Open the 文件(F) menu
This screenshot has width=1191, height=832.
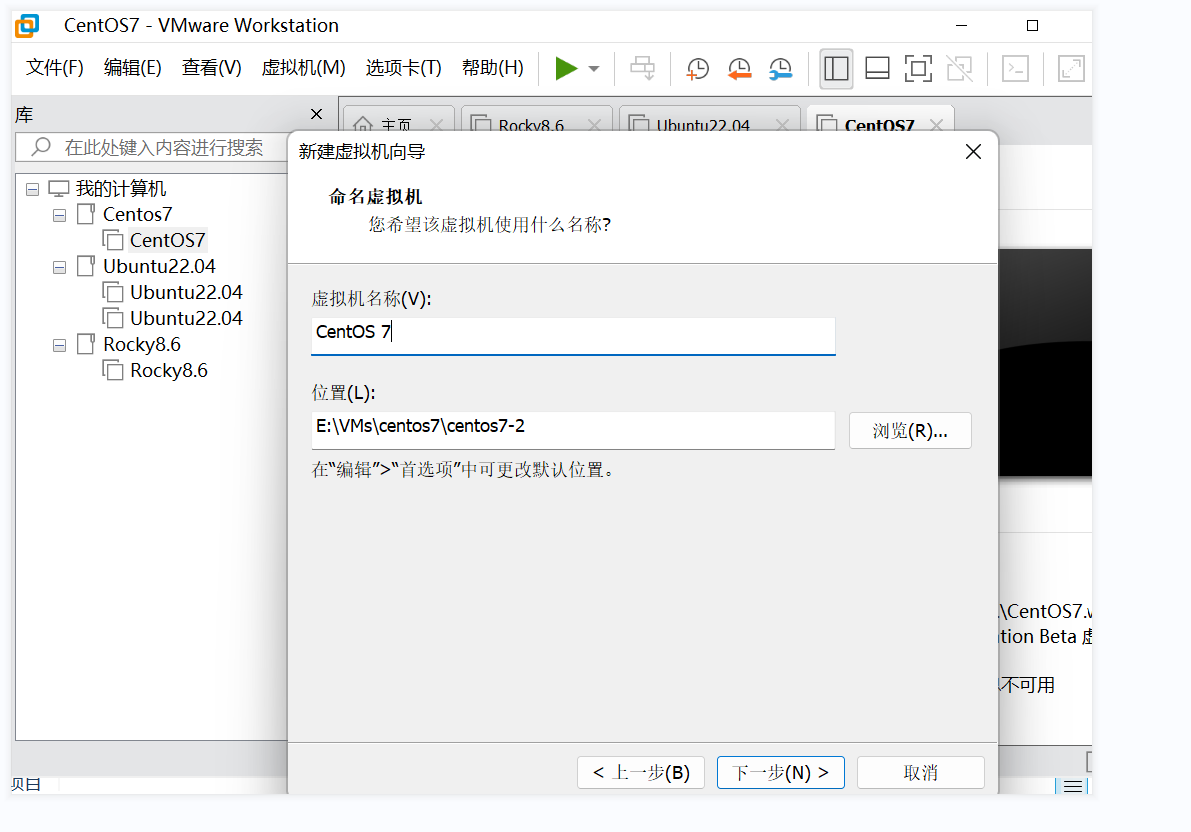coord(55,68)
